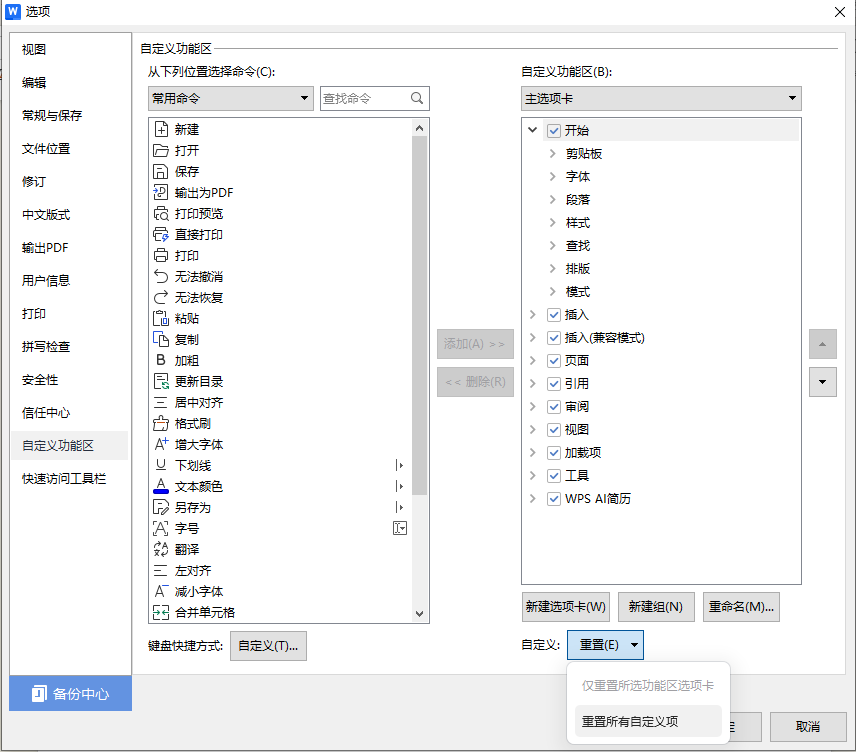
Task: Select the 更新目录 icon
Action: (x=161, y=381)
